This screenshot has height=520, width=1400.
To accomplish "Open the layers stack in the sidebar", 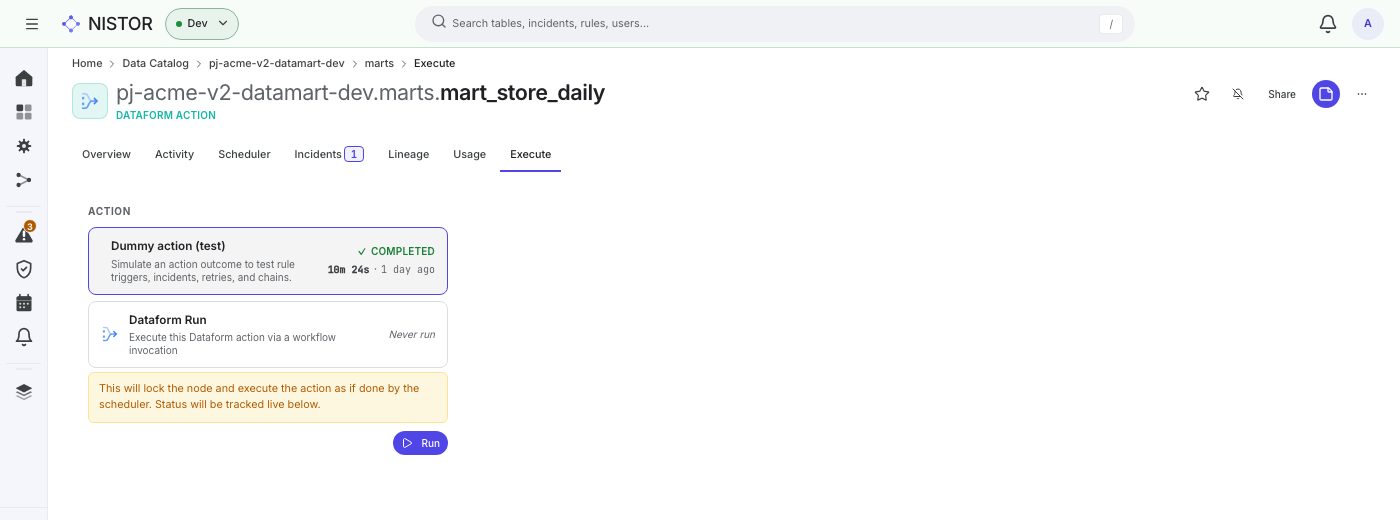I will point(24,391).
